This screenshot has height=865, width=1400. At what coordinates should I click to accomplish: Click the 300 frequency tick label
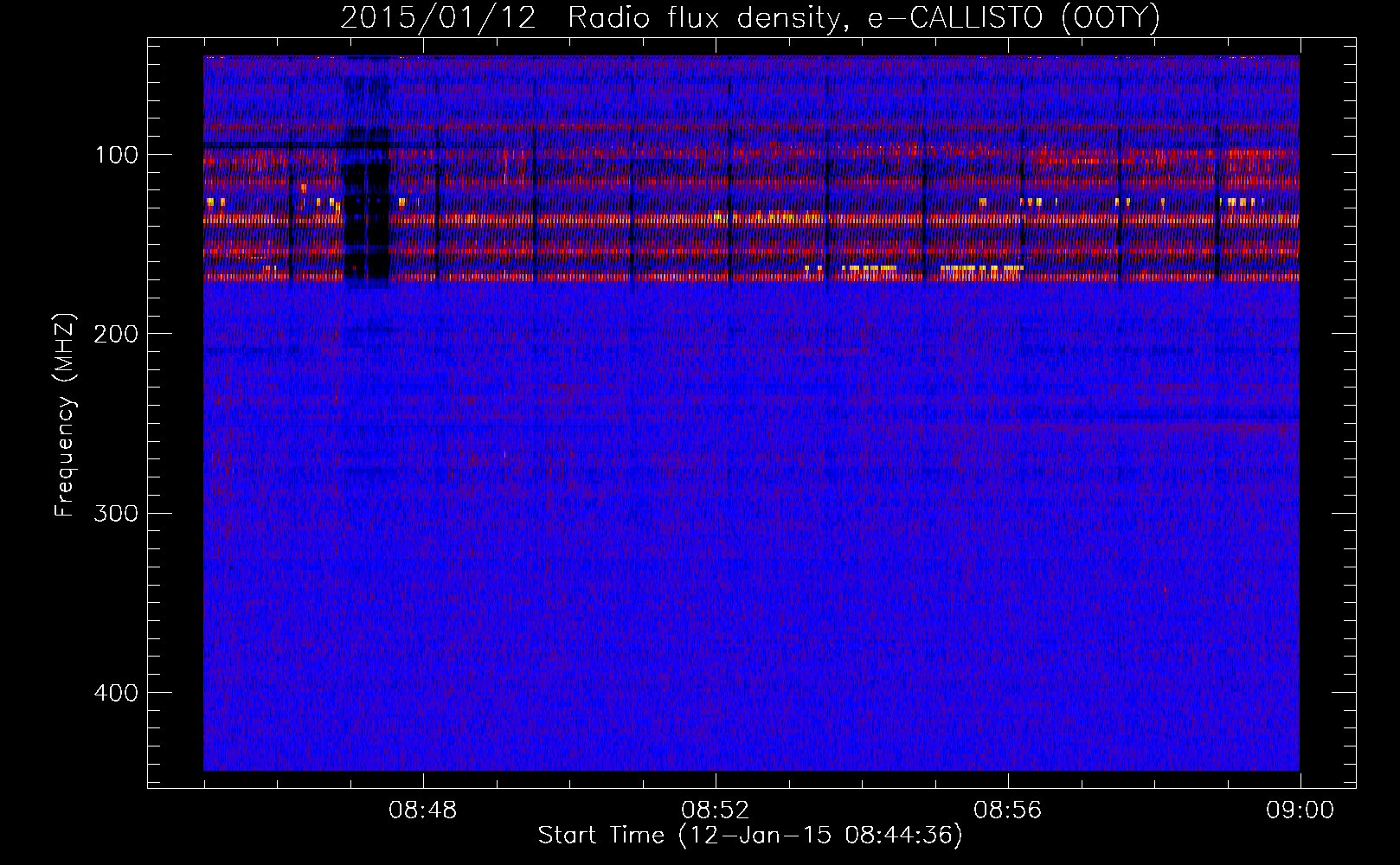(x=117, y=513)
